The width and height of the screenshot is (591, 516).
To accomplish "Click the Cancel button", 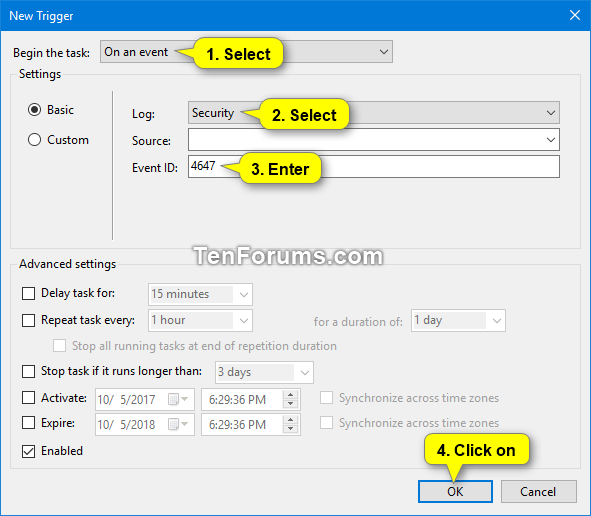I will pos(538,492).
